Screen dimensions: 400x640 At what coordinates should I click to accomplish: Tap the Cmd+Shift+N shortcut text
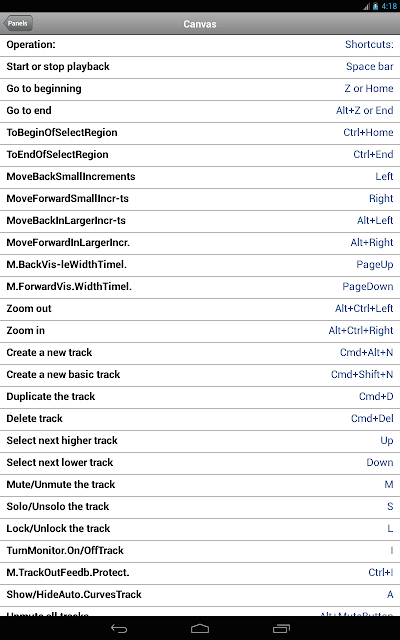coord(362,375)
